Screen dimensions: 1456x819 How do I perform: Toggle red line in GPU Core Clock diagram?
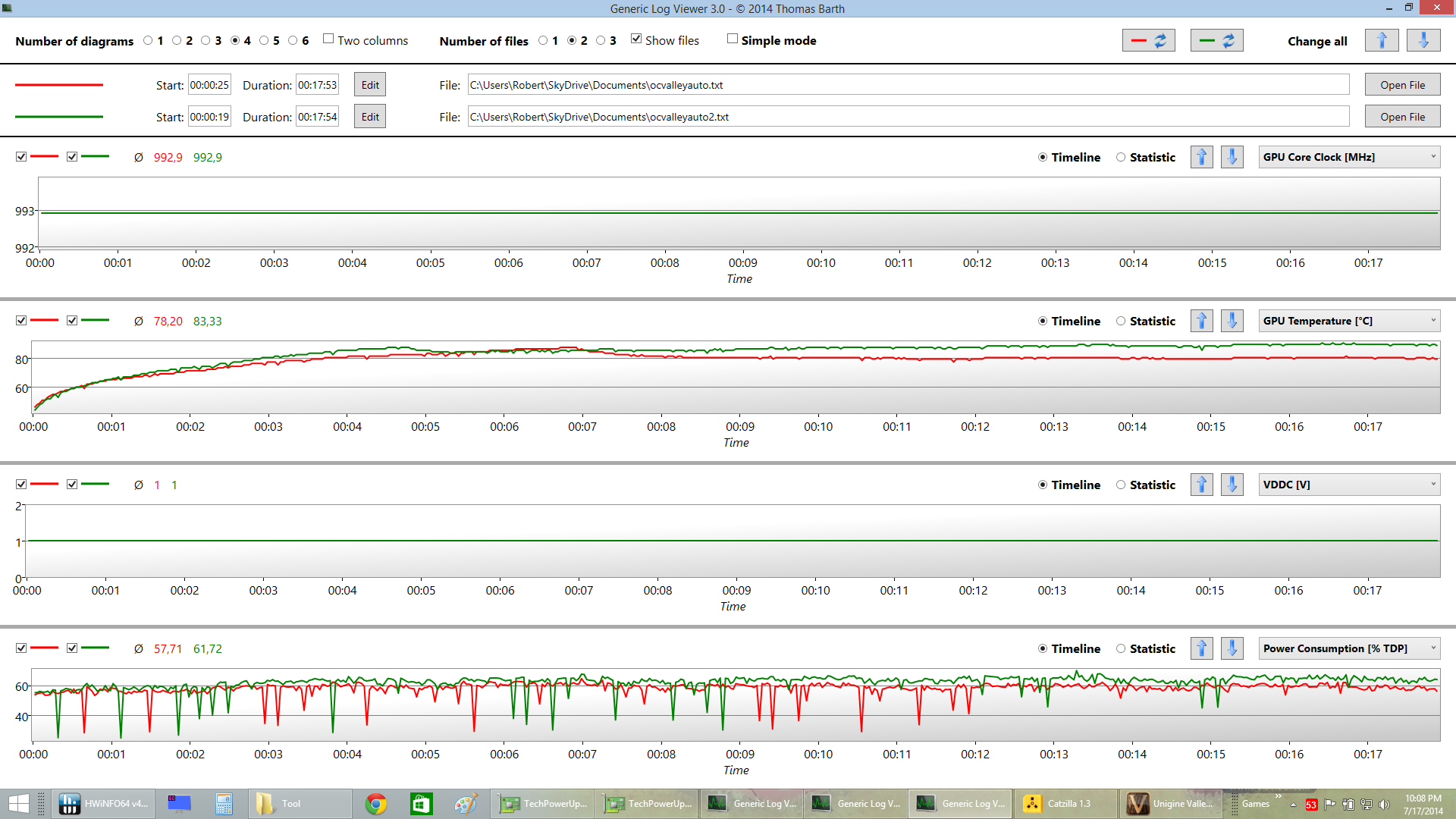coord(21,157)
